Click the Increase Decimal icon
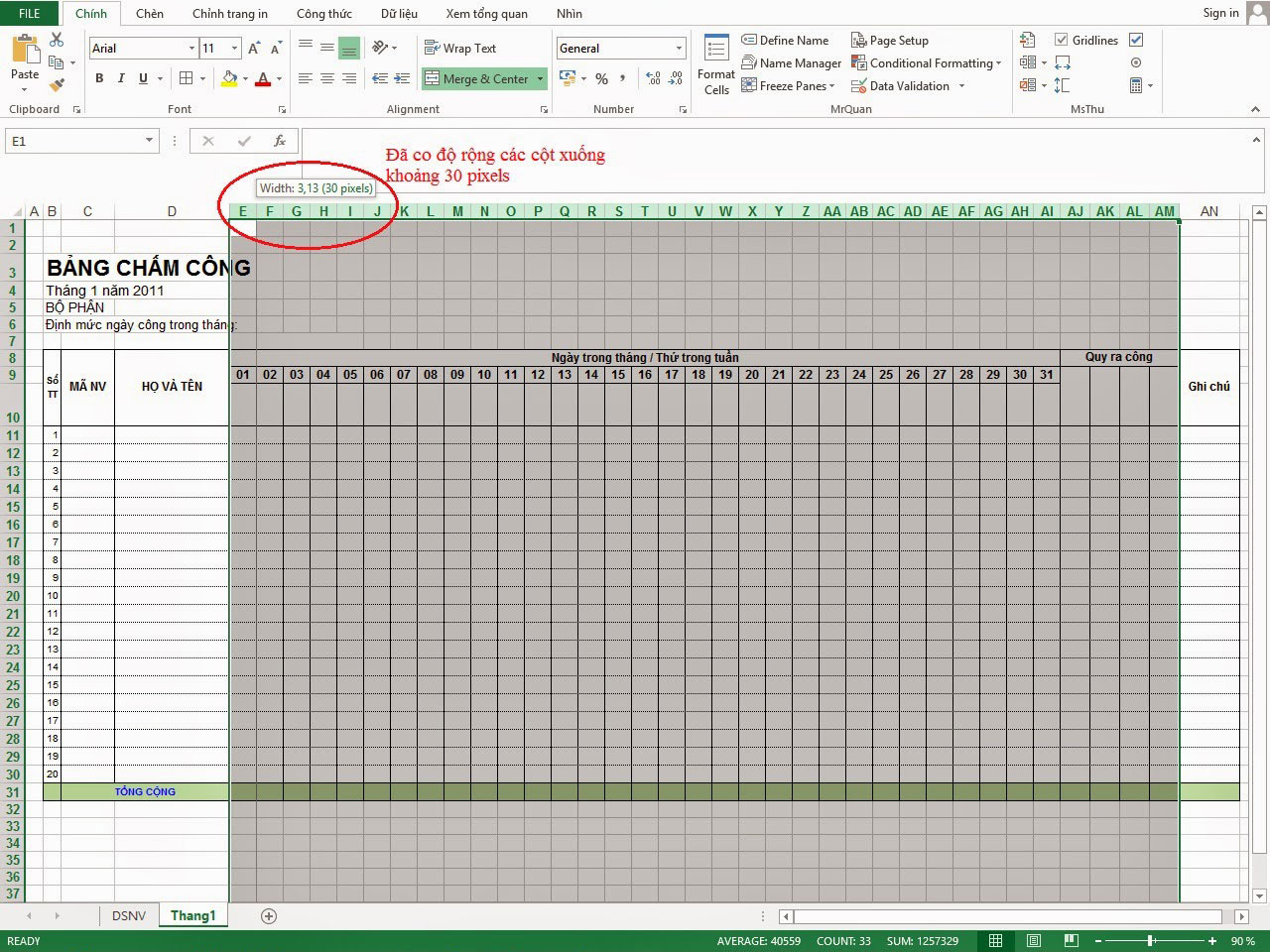 (x=653, y=78)
